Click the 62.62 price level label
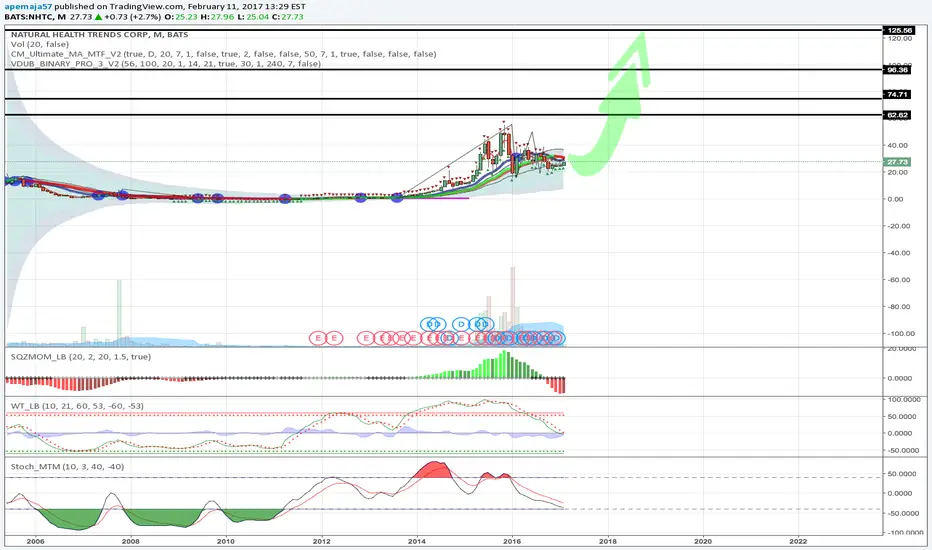The height and width of the screenshot is (550, 932). (x=898, y=115)
